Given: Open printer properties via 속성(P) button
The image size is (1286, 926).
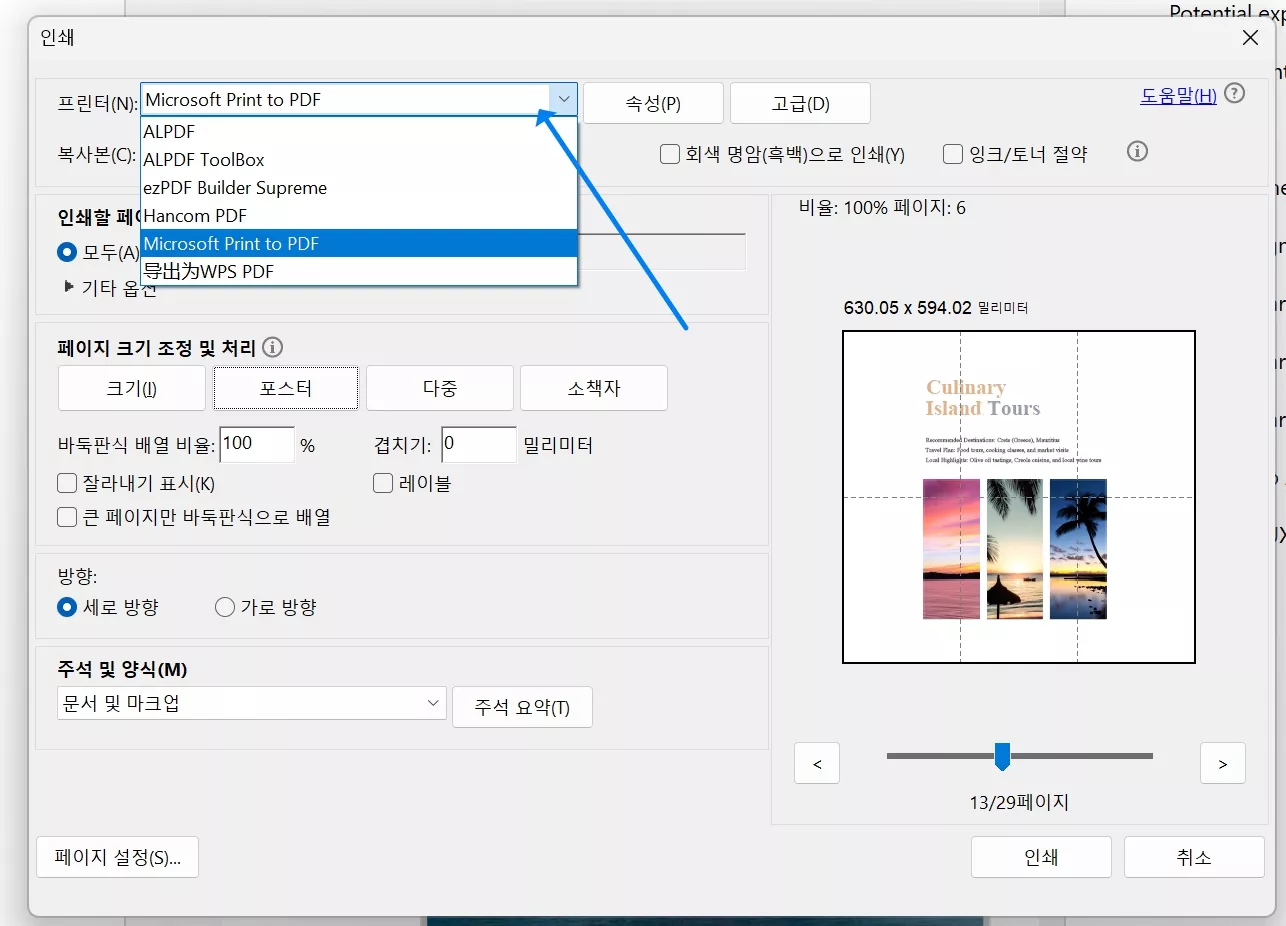Looking at the screenshot, I should point(653,102).
